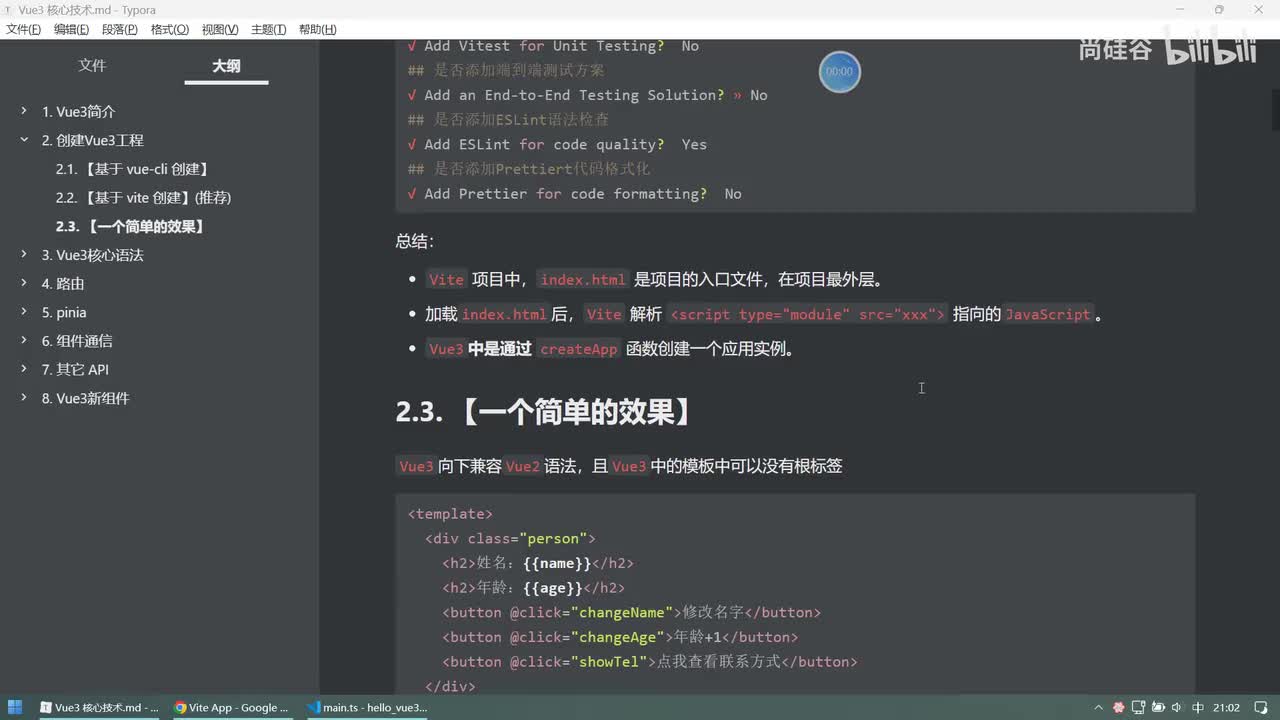Viewport: 1280px width, 720px height.
Task: Click the red tray application icon
Action: [x=1119, y=708]
